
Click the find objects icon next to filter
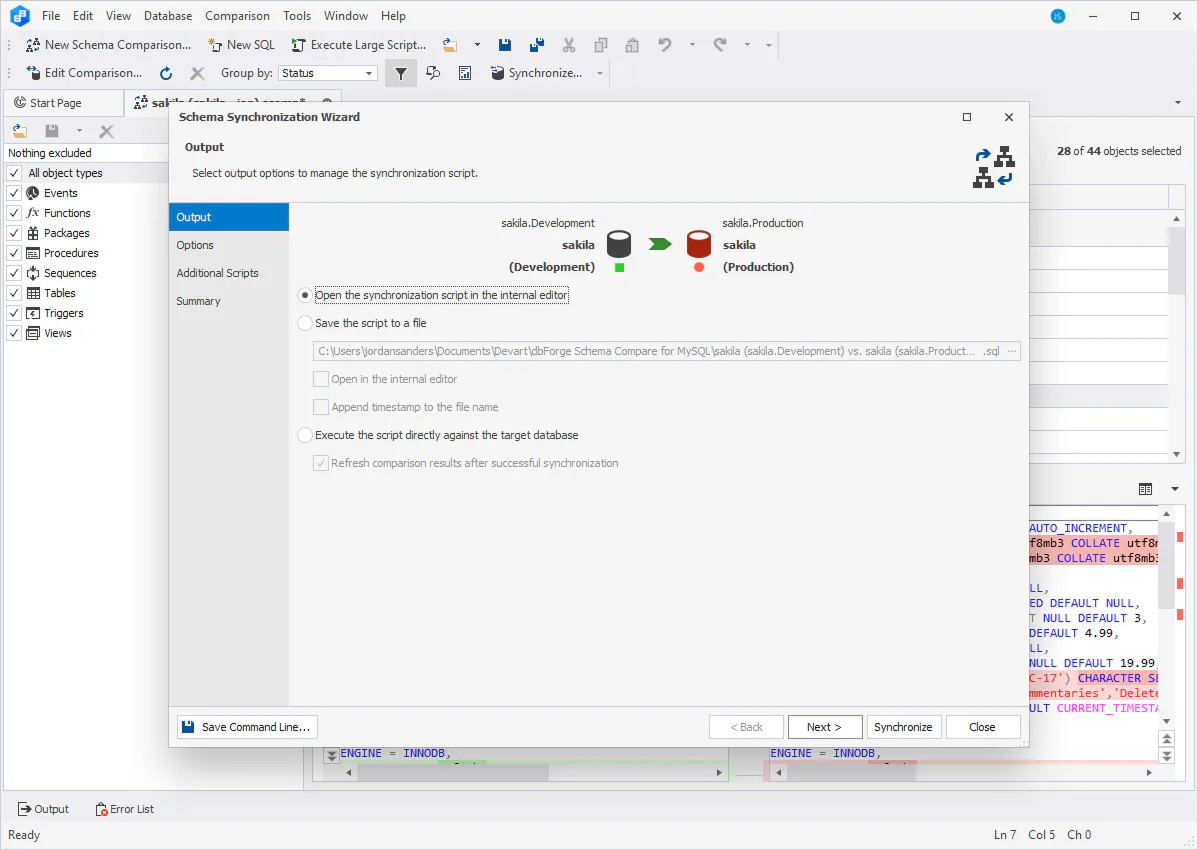(433, 73)
